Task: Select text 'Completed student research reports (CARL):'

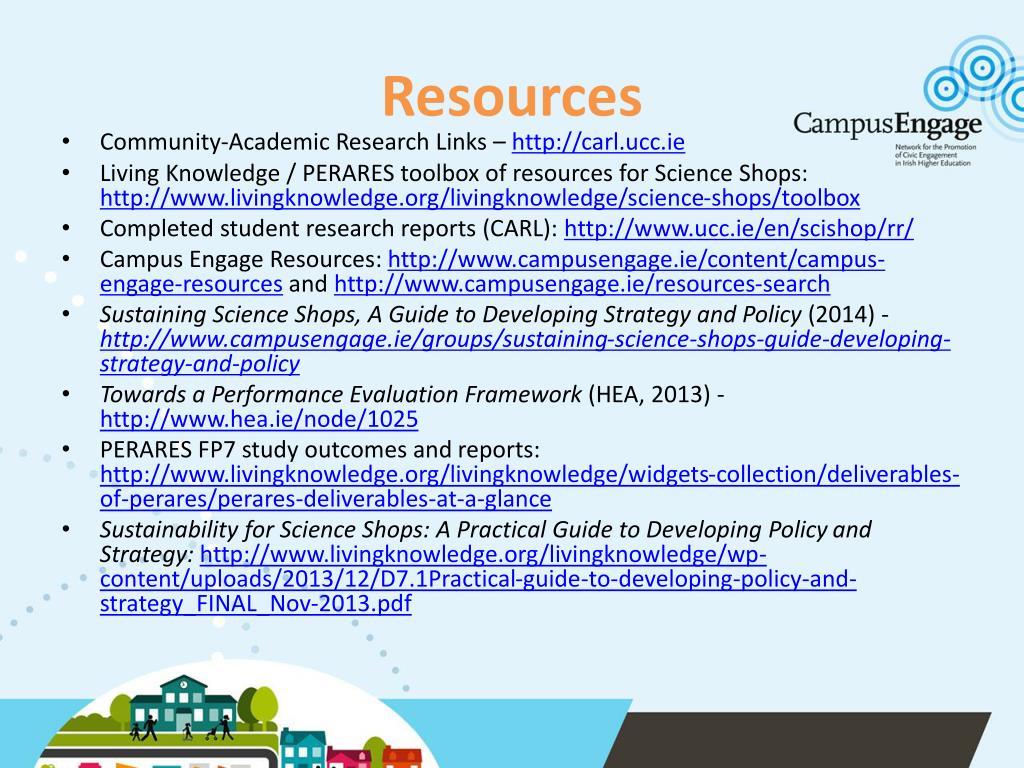Action: pyautogui.click(x=329, y=228)
